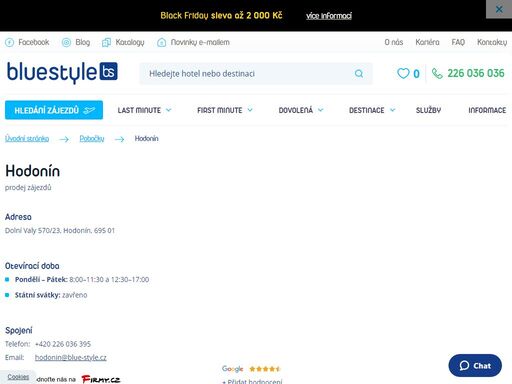Click the Google rating stars
The image size is (512, 384).
[x=265, y=369]
